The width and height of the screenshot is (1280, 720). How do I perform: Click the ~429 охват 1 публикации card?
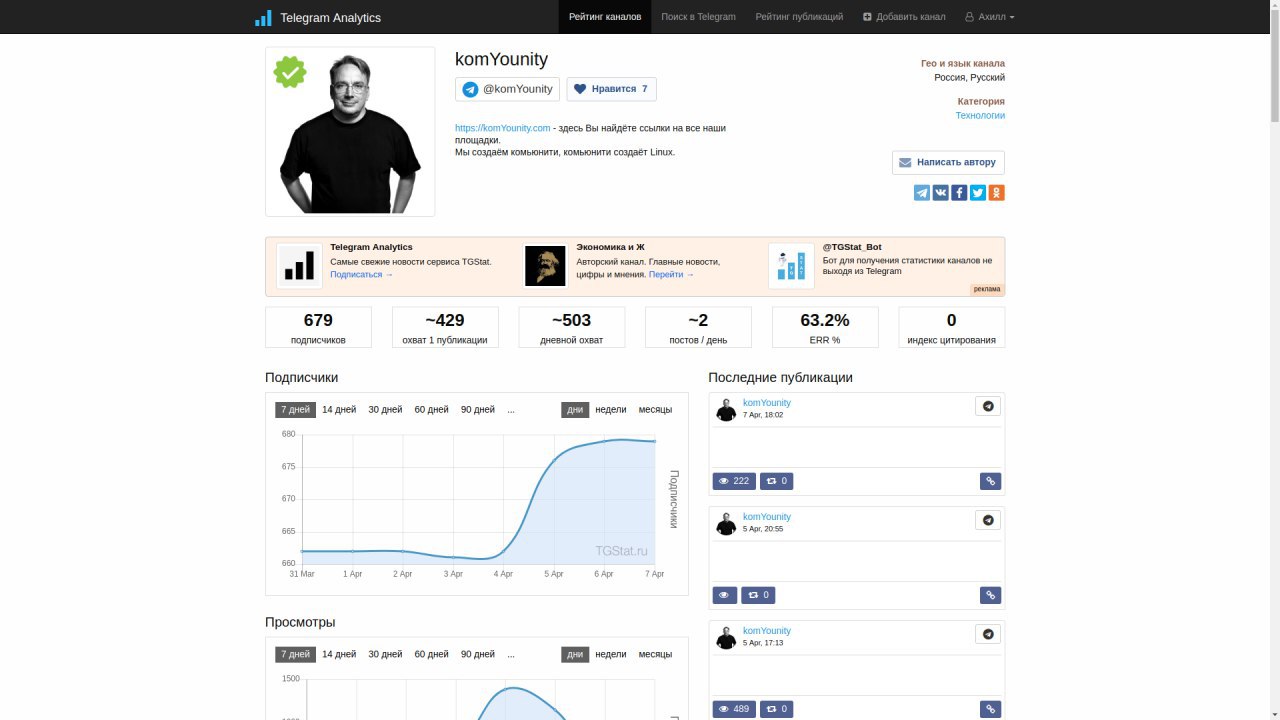pyautogui.click(x=445, y=327)
